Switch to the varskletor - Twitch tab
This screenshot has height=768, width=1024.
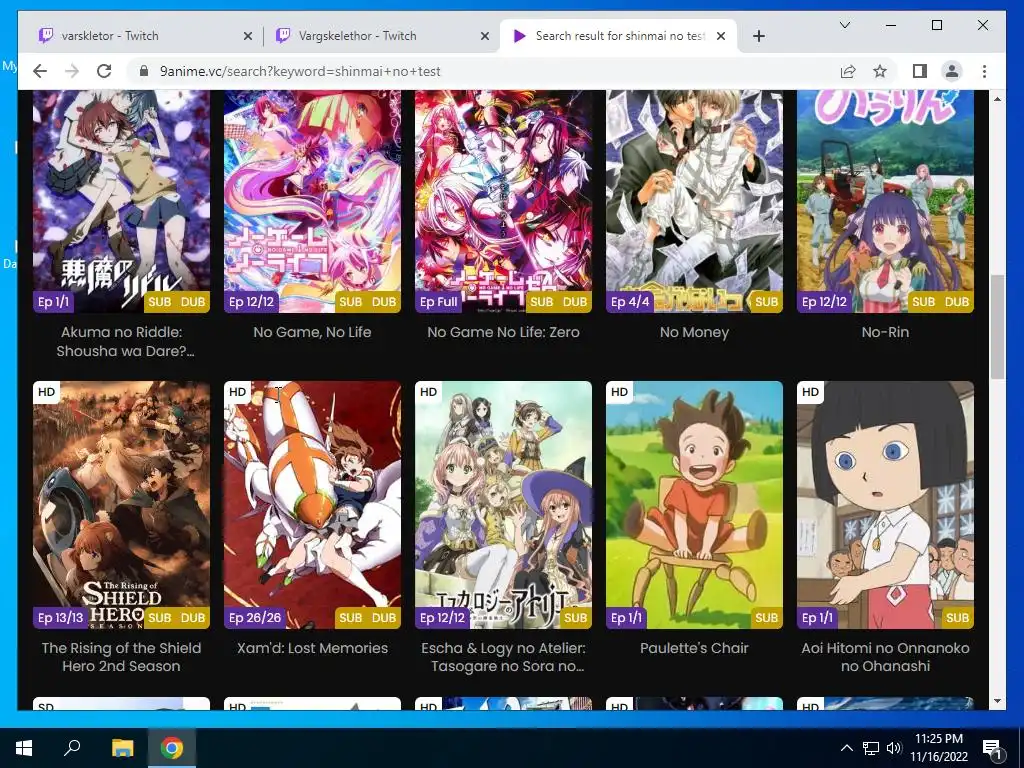[x=144, y=36]
